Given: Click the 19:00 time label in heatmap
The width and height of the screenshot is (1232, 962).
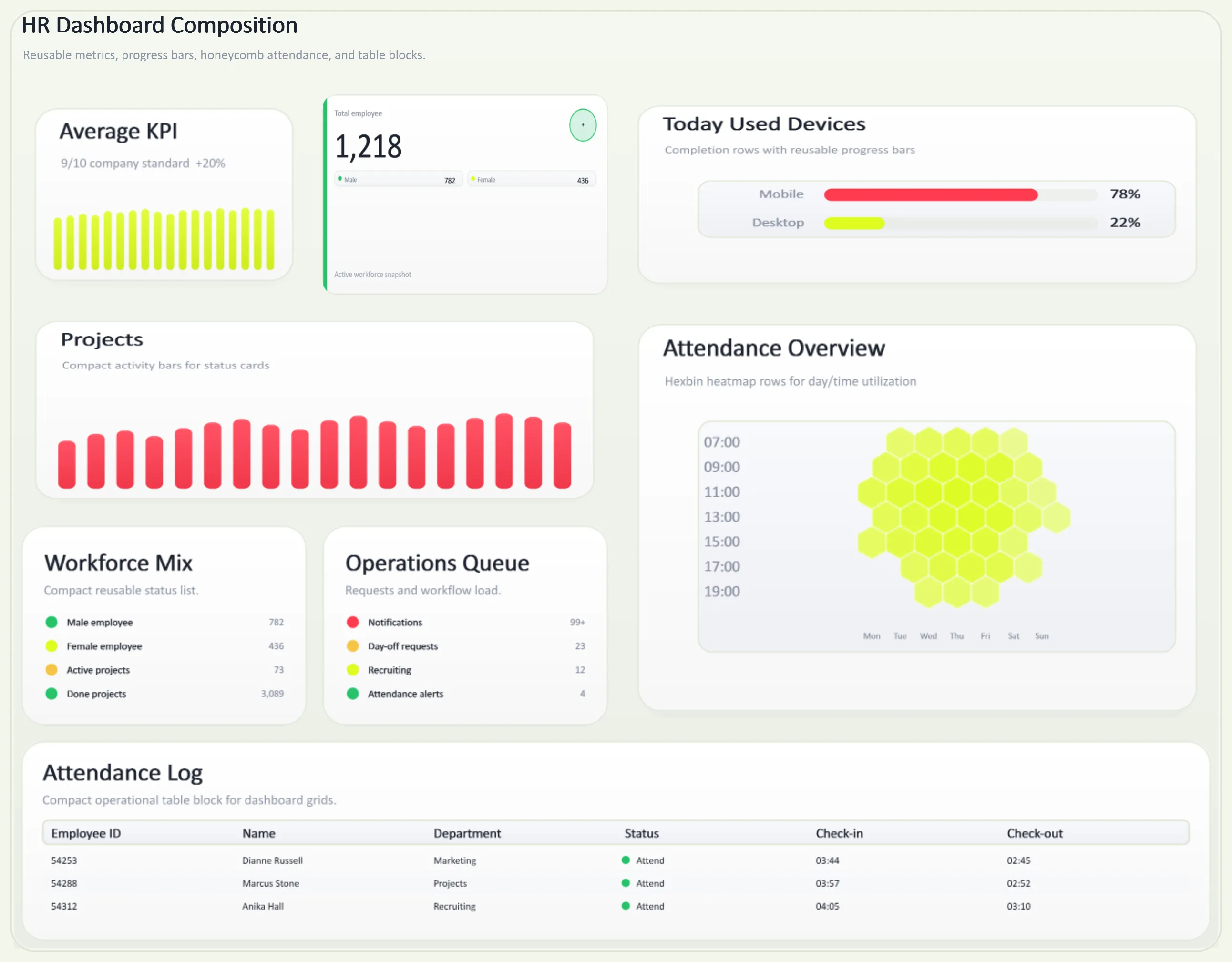Looking at the screenshot, I should tap(721, 592).
